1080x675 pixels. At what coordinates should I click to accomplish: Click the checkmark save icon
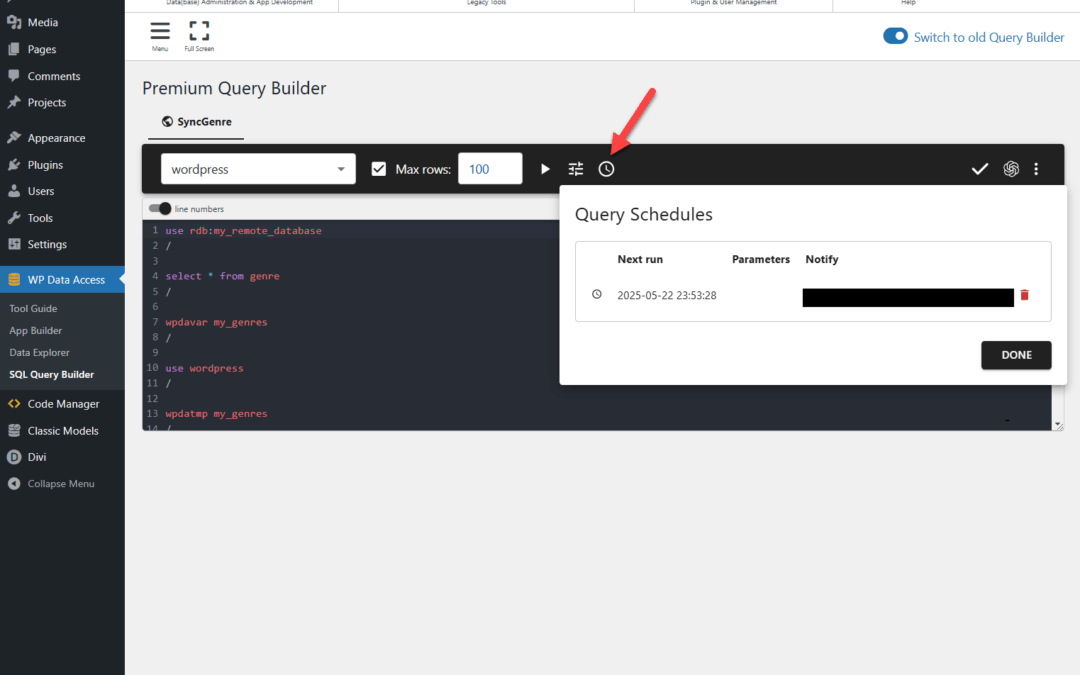point(980,169)
